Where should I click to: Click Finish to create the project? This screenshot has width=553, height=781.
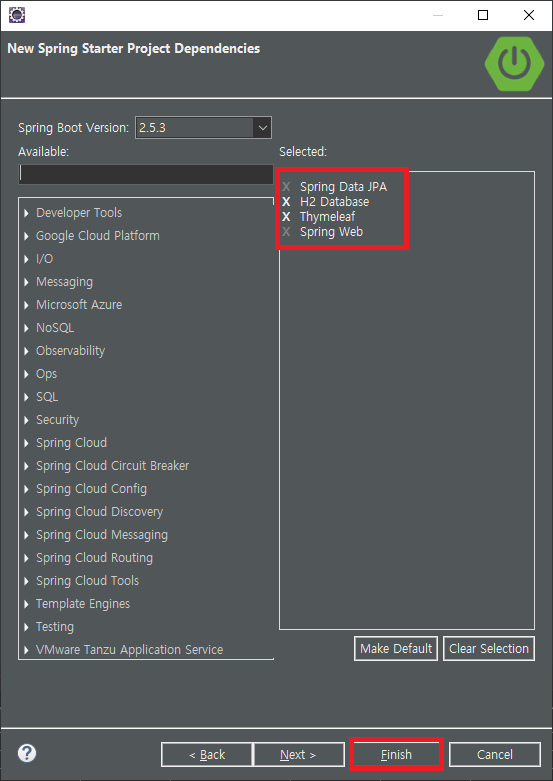[396, 755]
